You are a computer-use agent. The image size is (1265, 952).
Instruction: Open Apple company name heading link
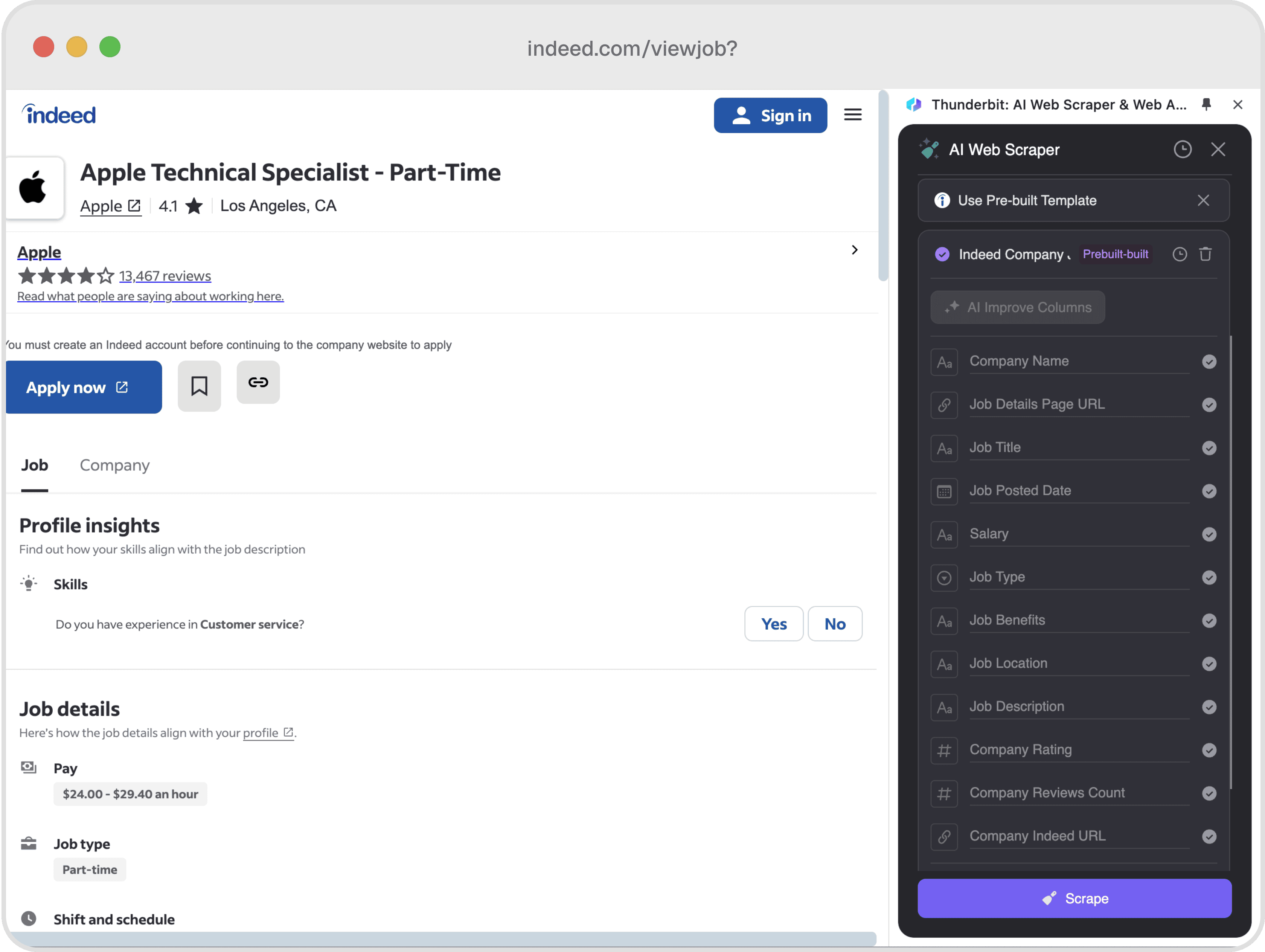point(39,252)
